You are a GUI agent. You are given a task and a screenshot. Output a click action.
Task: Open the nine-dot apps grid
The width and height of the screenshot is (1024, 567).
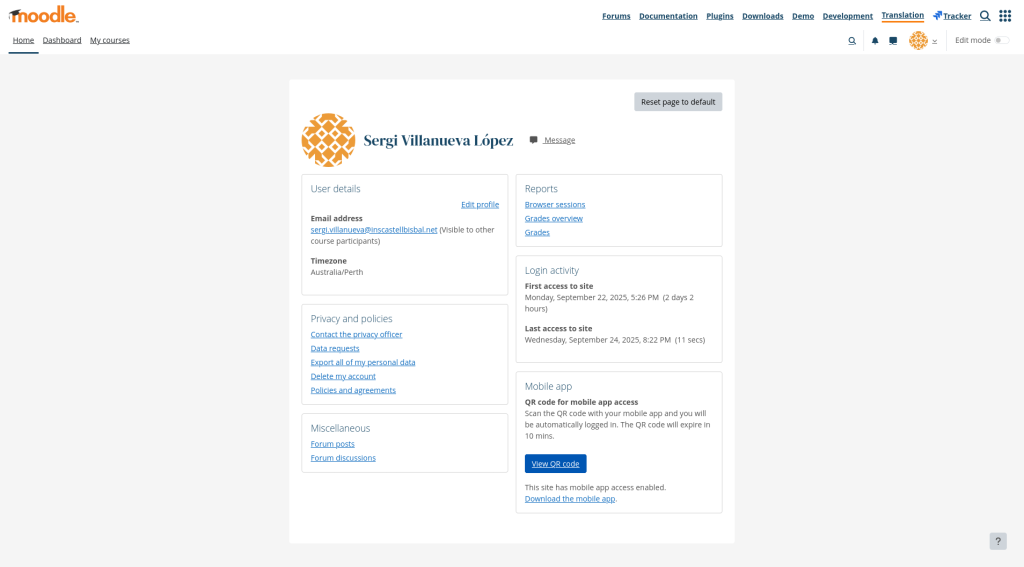pyautogui.click(x=1005, y=16)
